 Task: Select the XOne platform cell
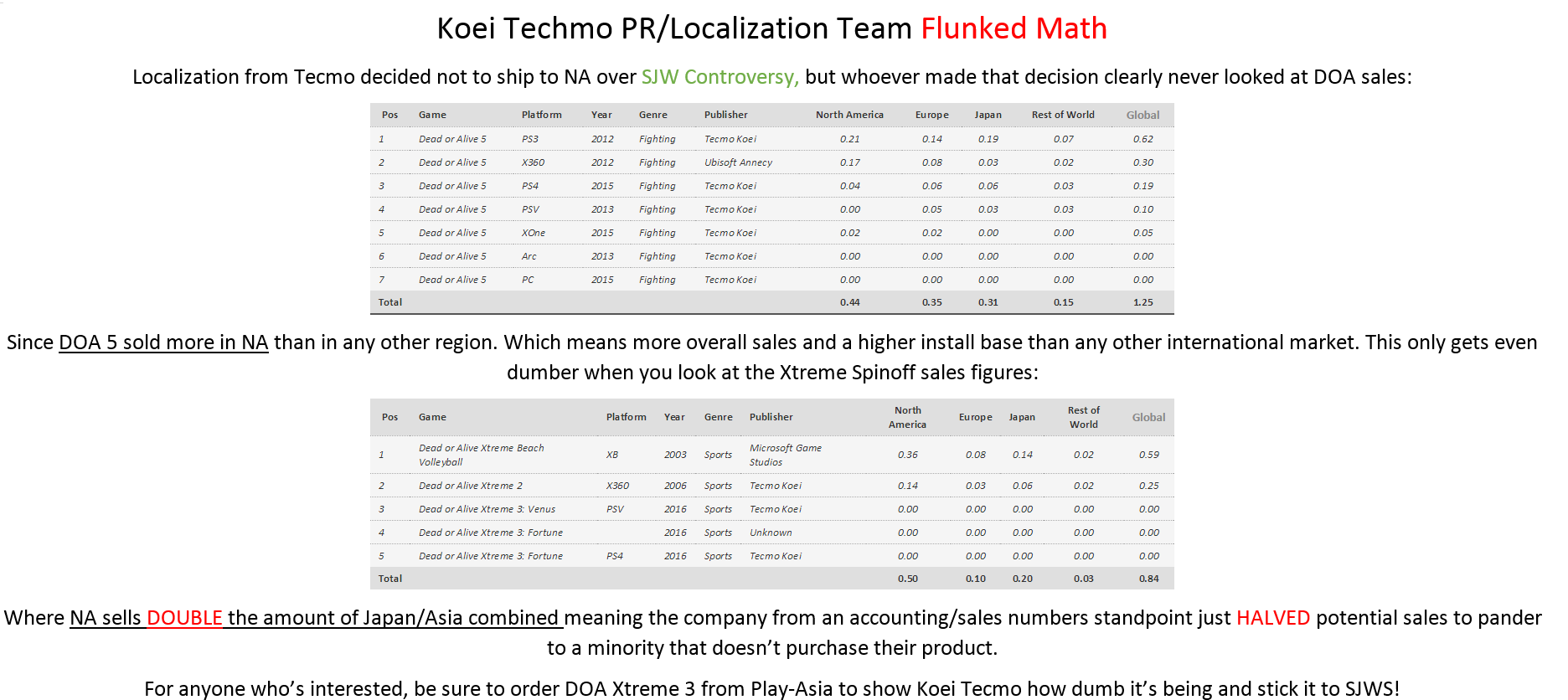[x=533, y=233]
